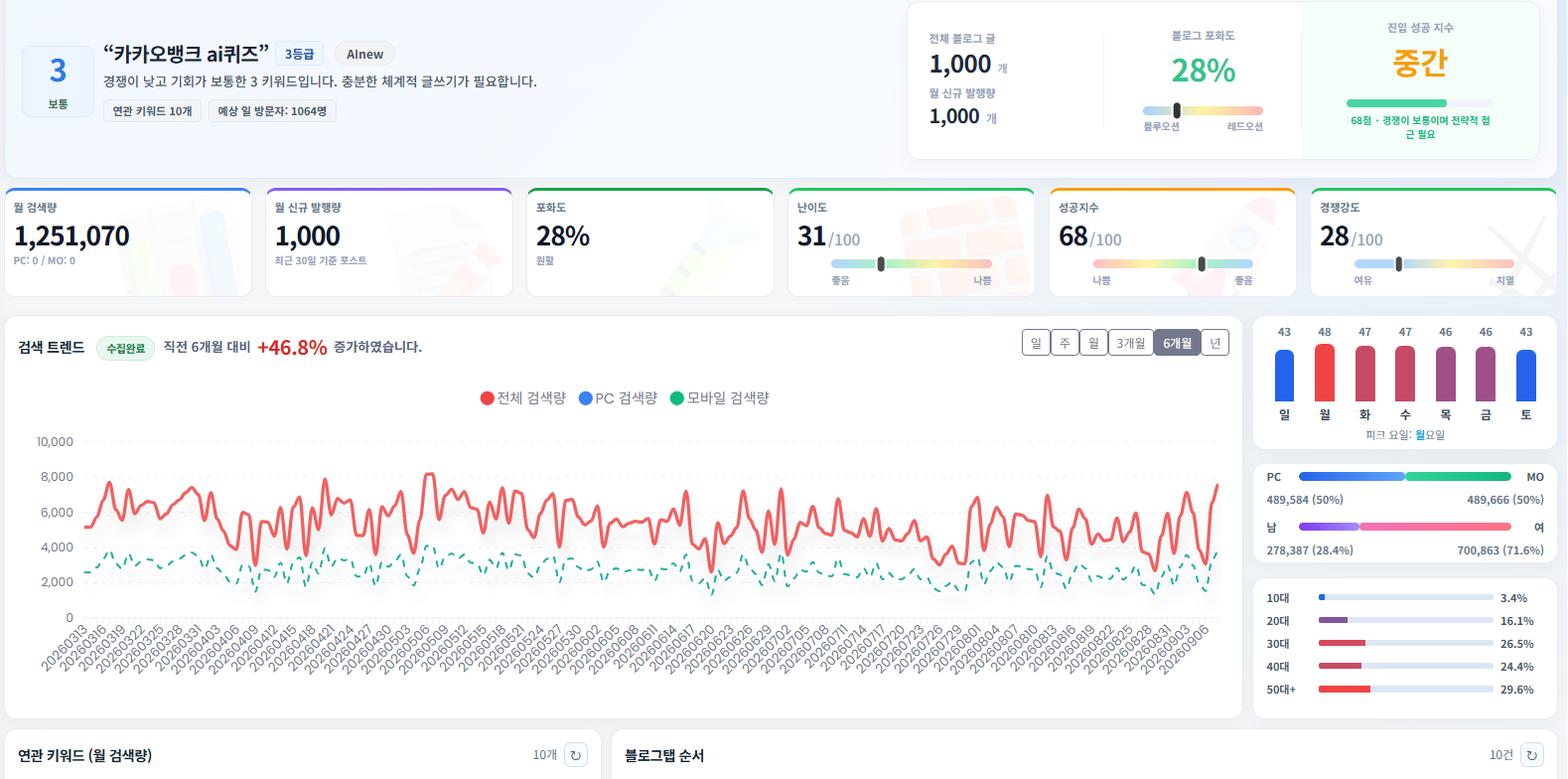
Task: Refresh the related keywords list
Action: point(576,755)
